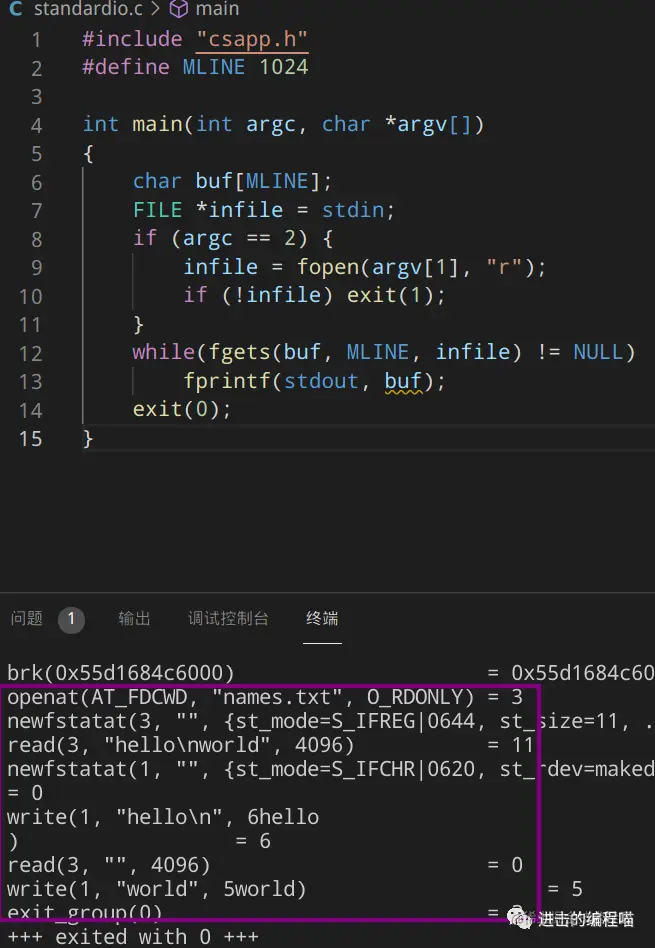The image size is (655, 948).
Task: Click line number 9 in the gutter
Action: [x=36, y=267]
